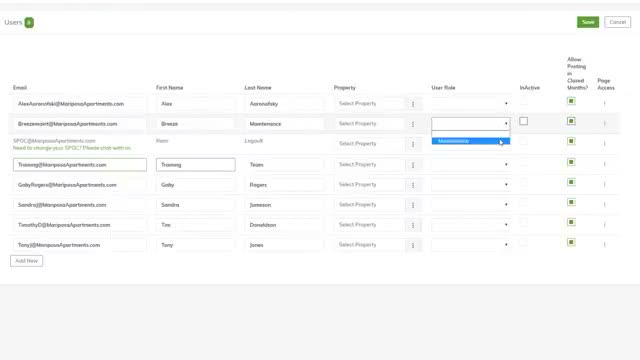Check InActive box for Breeze Maintenance
The height and width of the screenshot is (360, 640).
coord(524,121)
